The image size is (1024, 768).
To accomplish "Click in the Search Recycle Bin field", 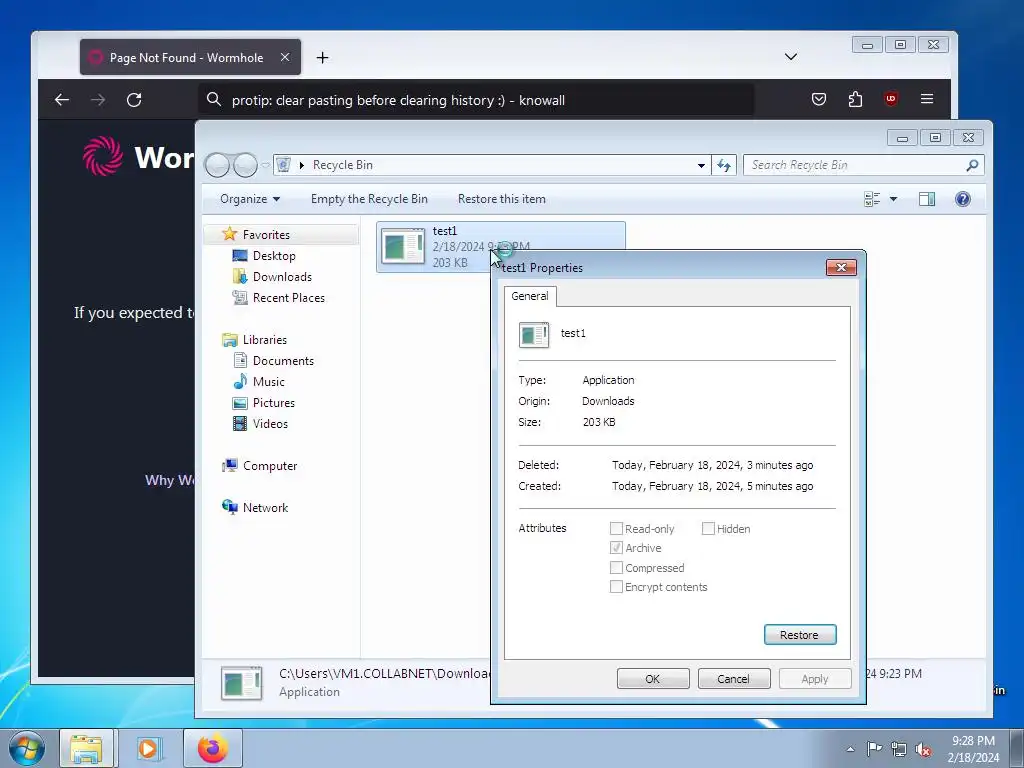I will [863, 165].
